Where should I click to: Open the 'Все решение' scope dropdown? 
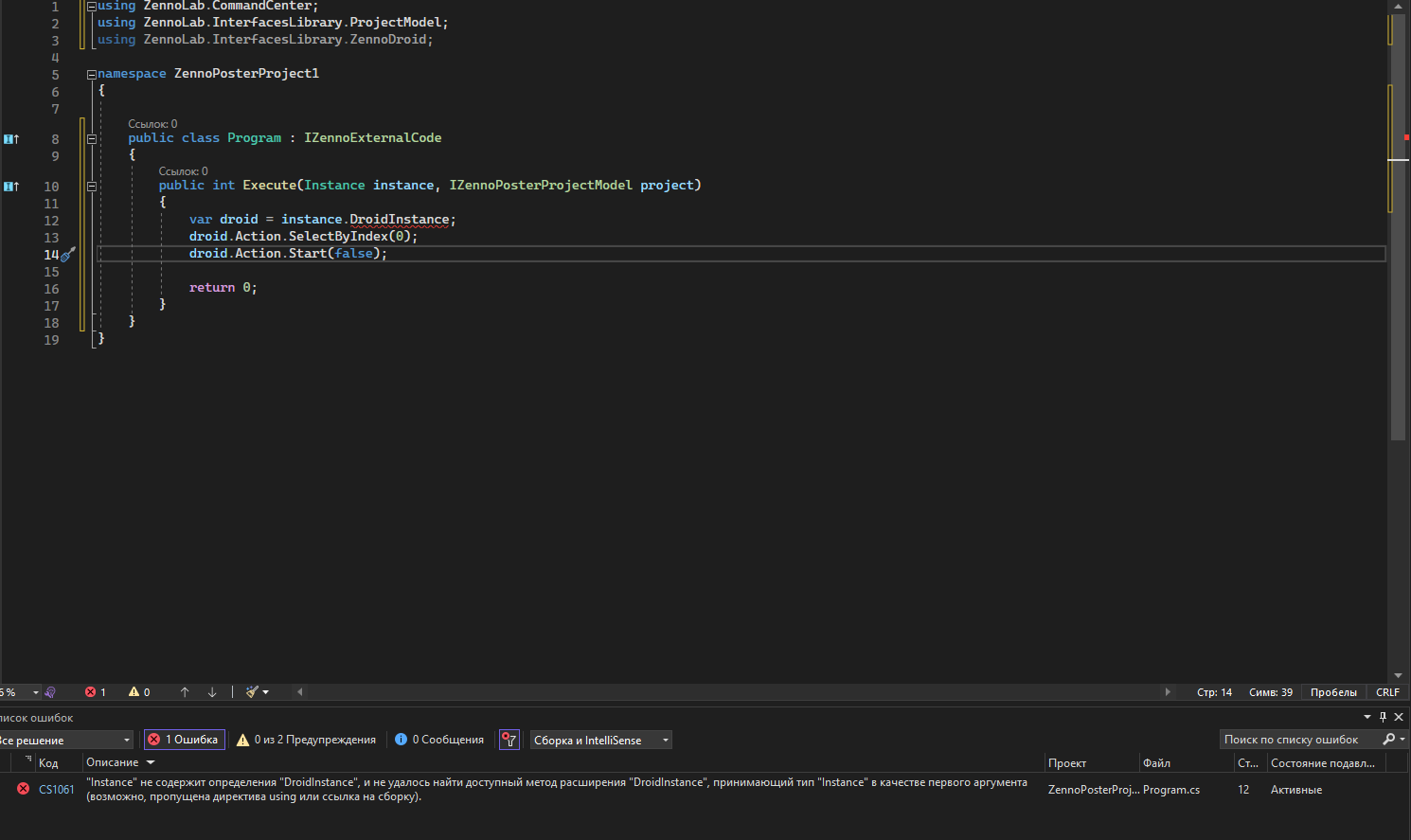(64, 740)
